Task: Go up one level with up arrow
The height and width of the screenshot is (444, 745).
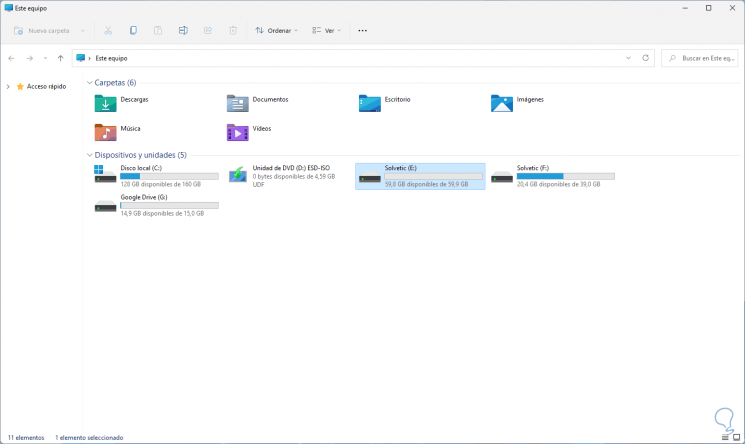Action: [x=60, y=58]
